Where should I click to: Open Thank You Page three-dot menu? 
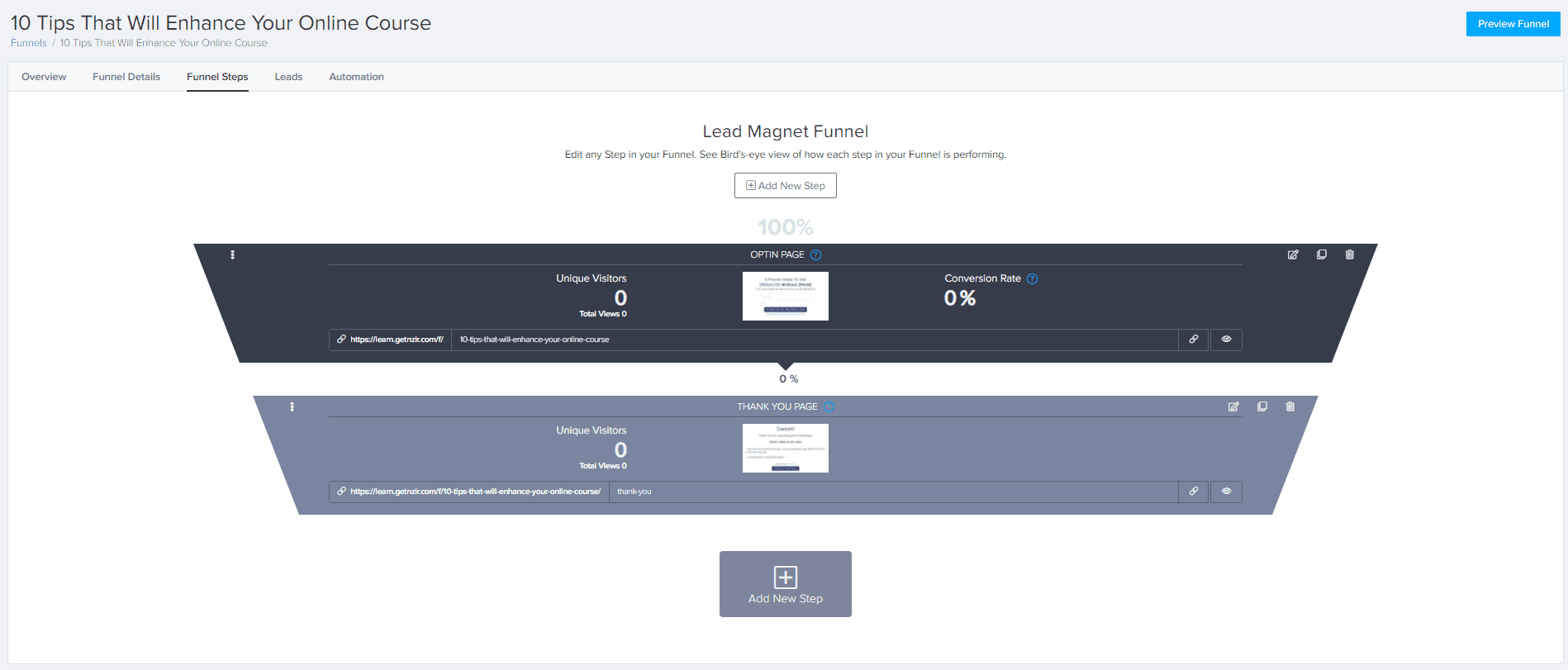coord(292,406)
